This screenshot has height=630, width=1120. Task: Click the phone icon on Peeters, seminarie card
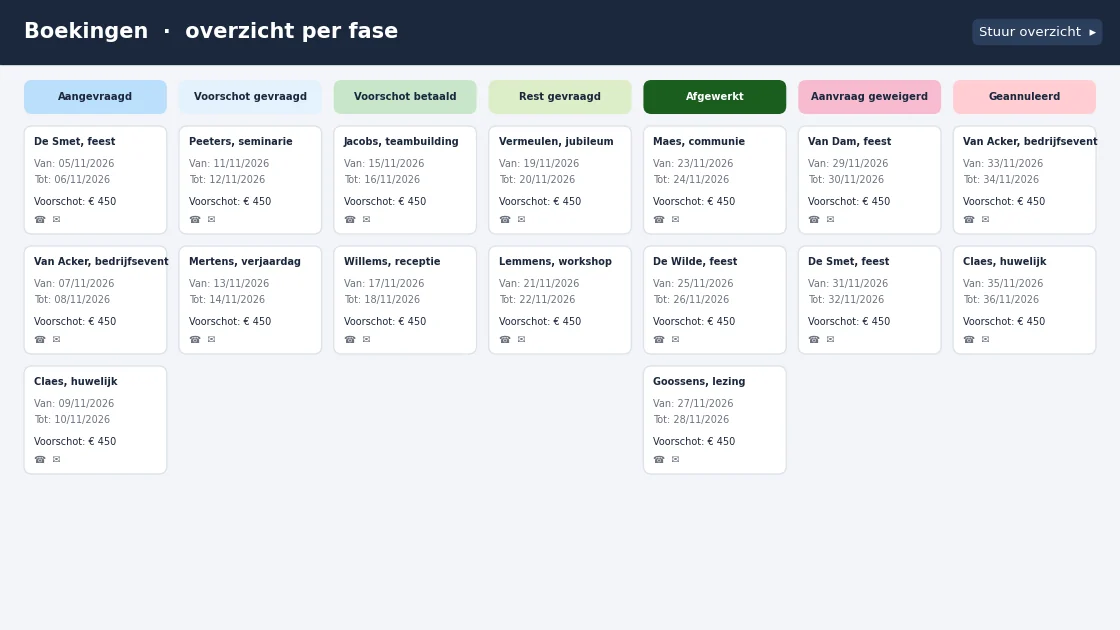click(195, 219)
